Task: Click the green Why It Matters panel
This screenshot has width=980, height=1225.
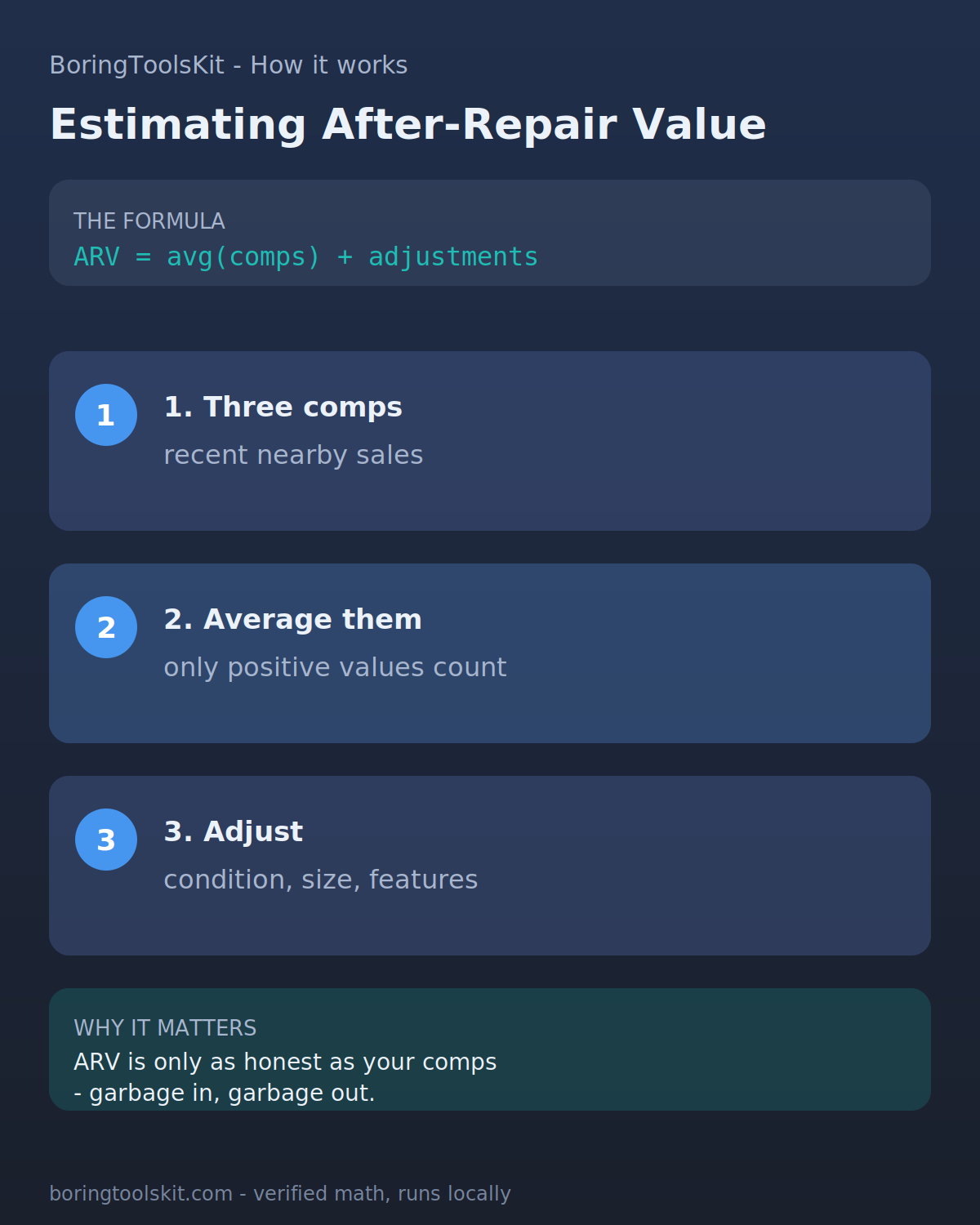Action: point(490,1049)
